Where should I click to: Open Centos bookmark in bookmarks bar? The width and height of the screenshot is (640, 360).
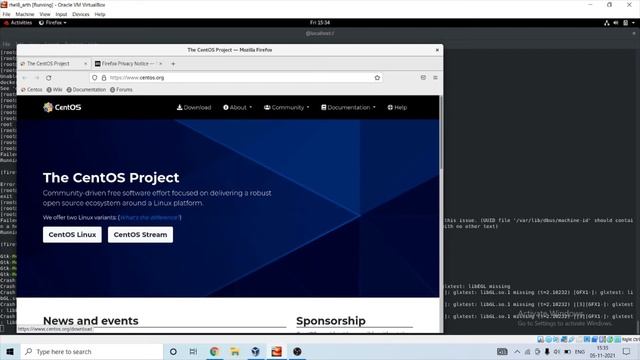(31, 89)
